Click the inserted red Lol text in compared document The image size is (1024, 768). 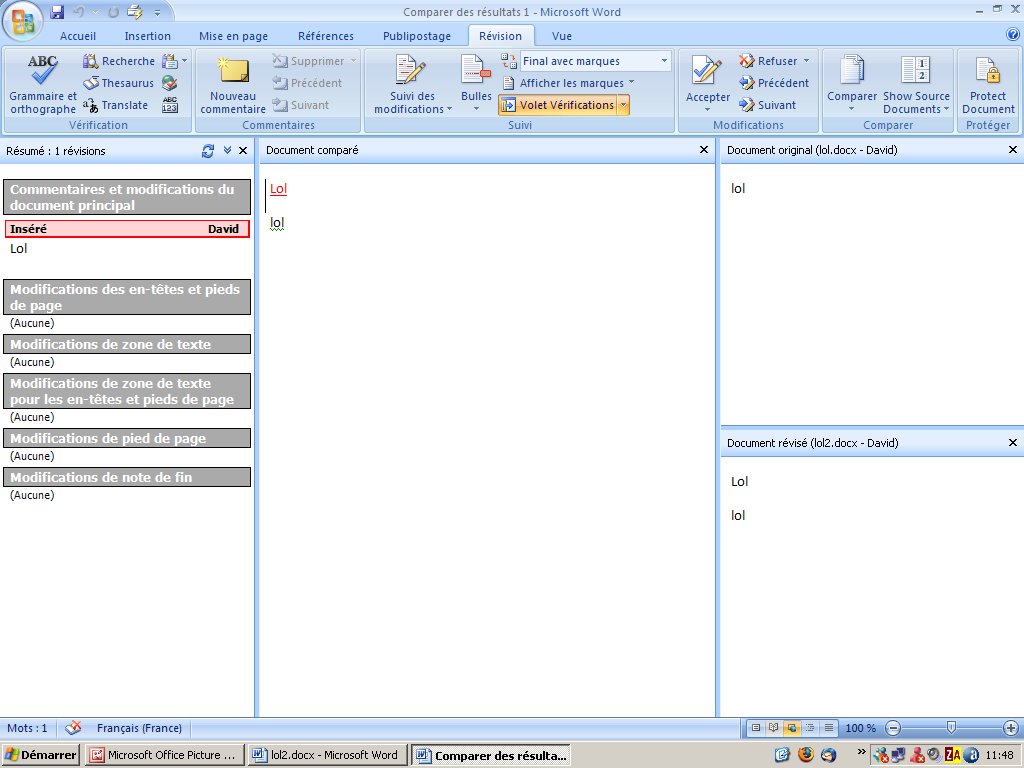tap(278, 189)
